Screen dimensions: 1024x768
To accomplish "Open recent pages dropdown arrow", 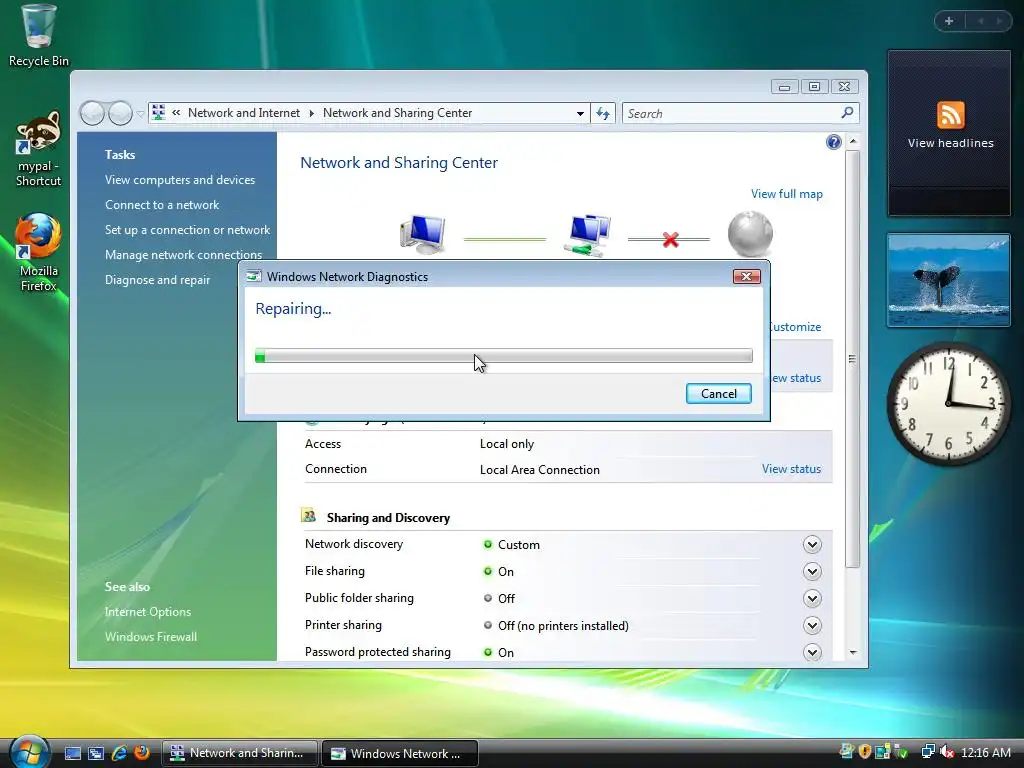I will click(140, 114).
